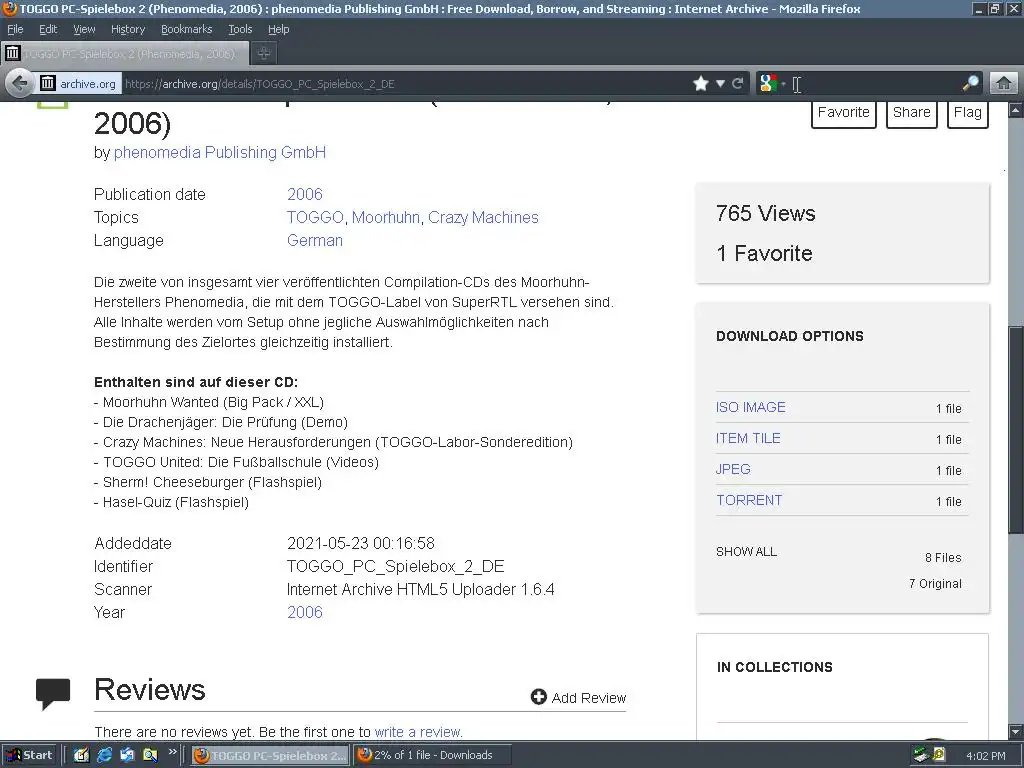Open the publication date 2006 link
The width and height of the screenshot is (1024, 768).
click(305, 194)
